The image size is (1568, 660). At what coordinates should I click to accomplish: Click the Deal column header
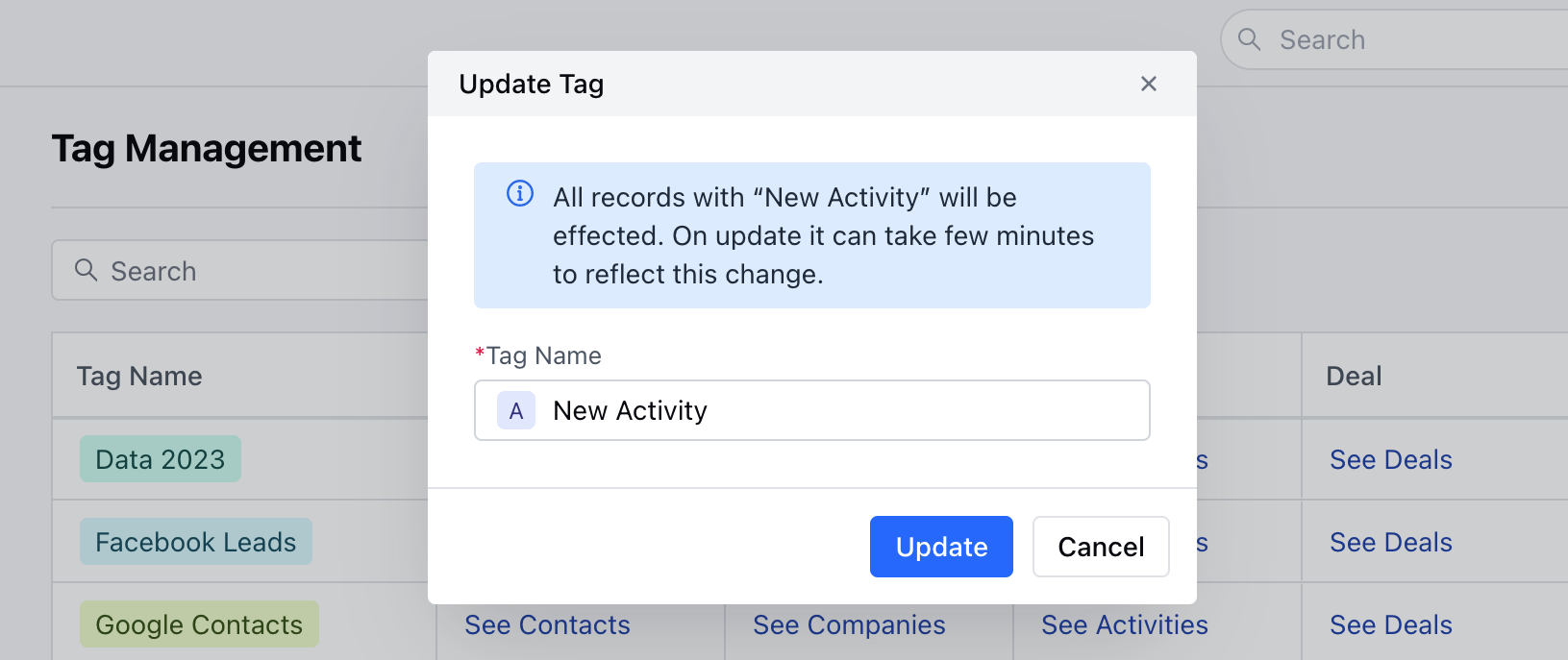[x=1354, y=376]
